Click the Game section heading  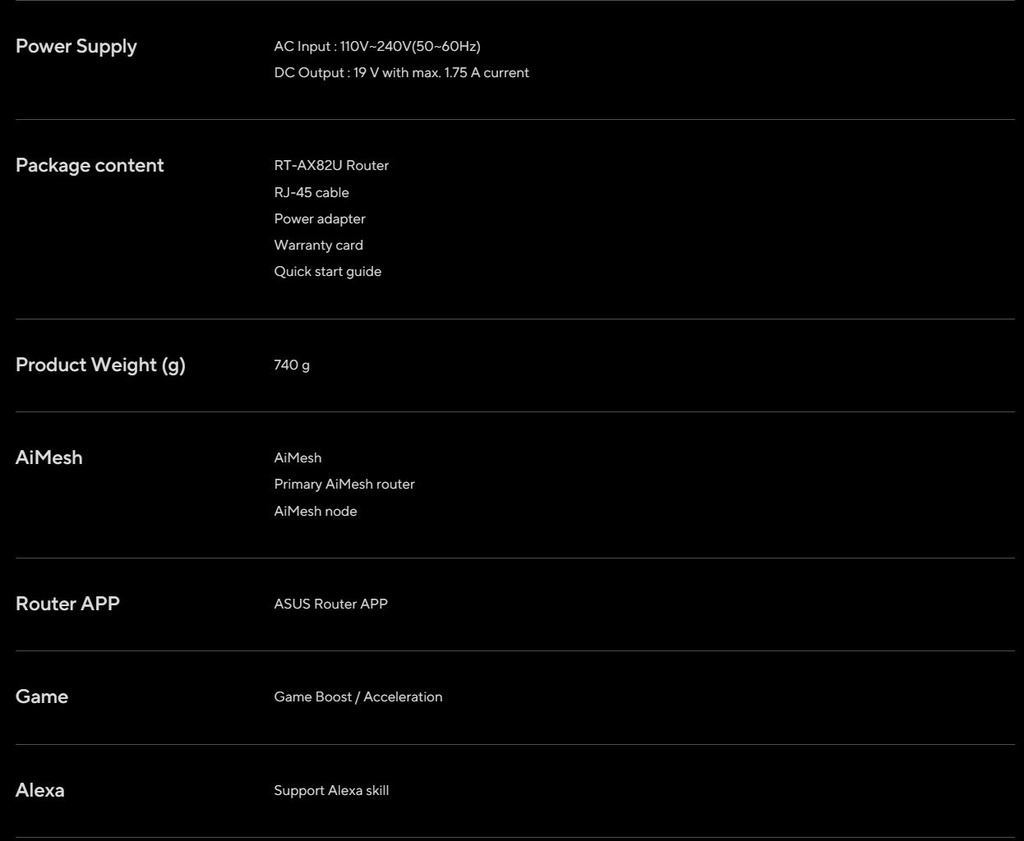[42, 697]
